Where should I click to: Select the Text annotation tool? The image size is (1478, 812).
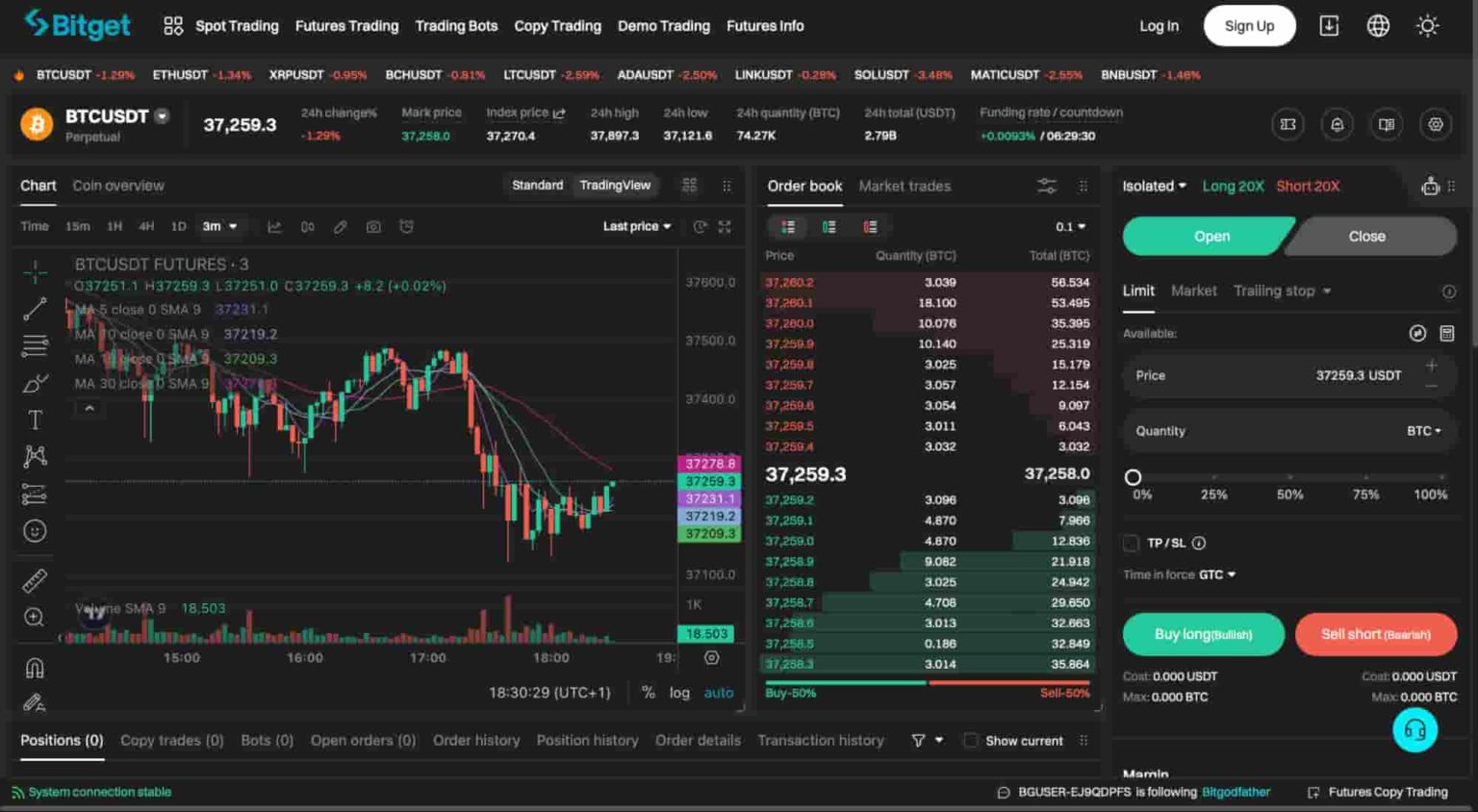click(34, 419)
